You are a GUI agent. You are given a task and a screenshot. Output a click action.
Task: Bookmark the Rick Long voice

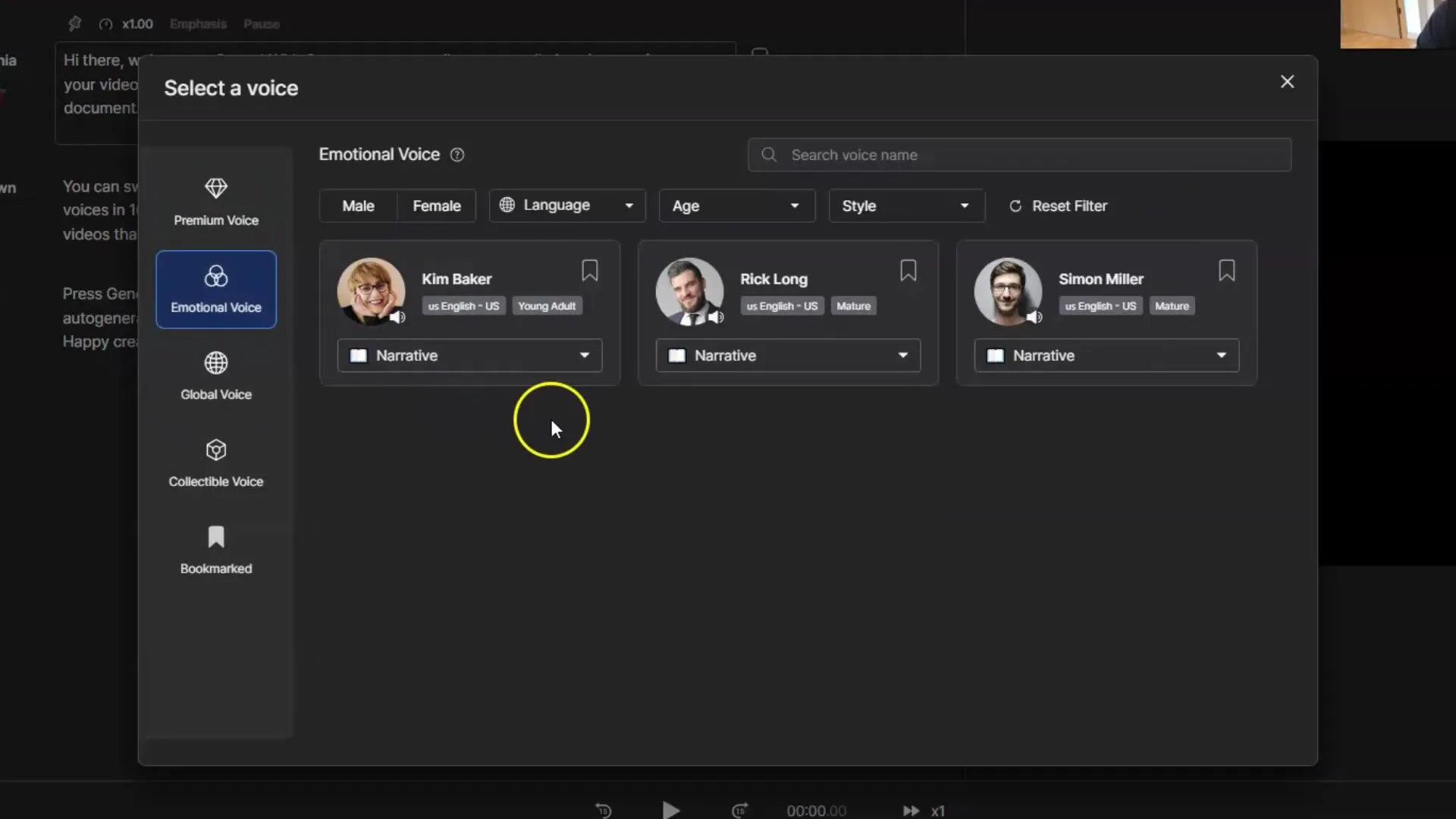pyautogui.click(x=907, y=270)
